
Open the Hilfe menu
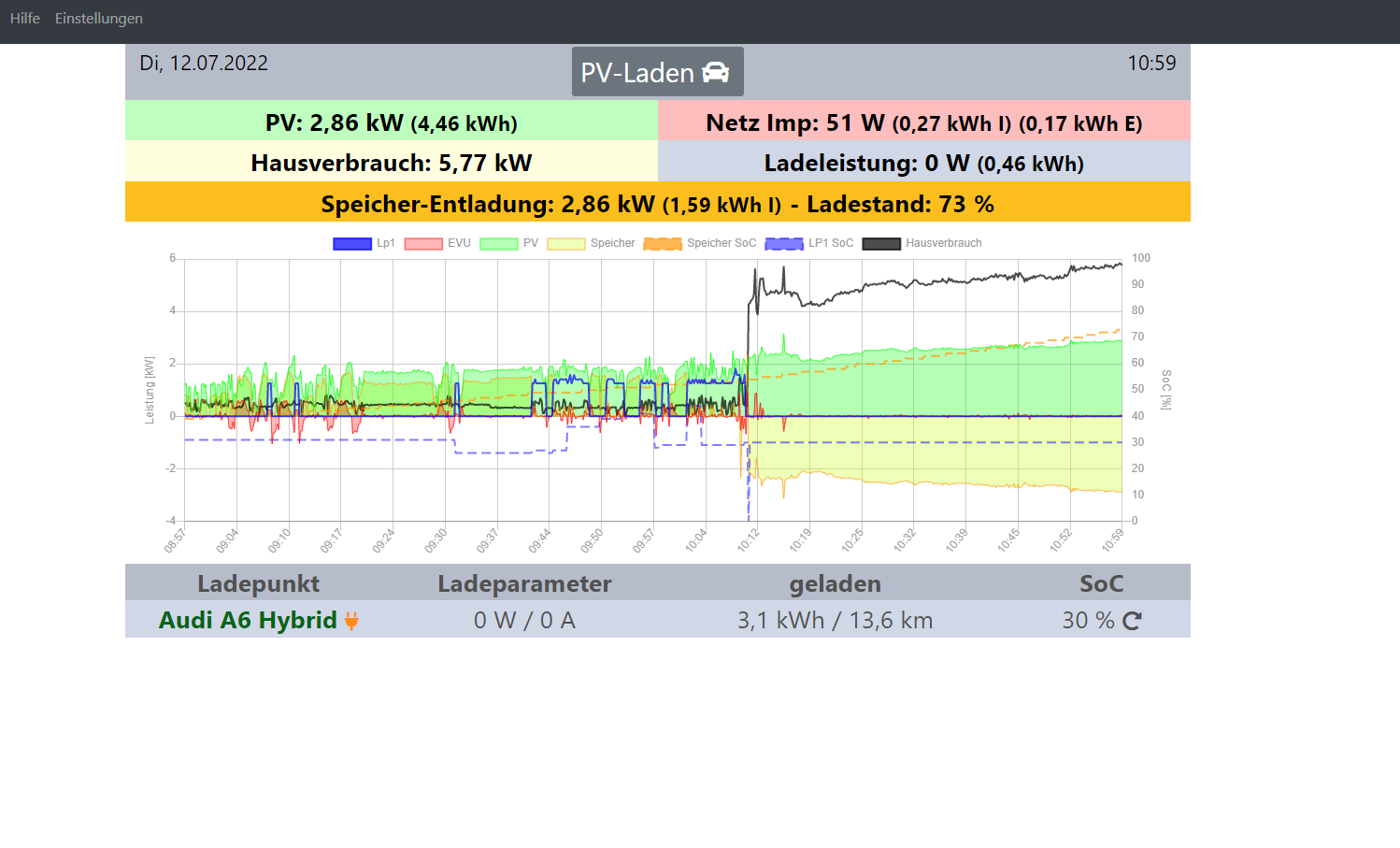[x=25, y=19]
